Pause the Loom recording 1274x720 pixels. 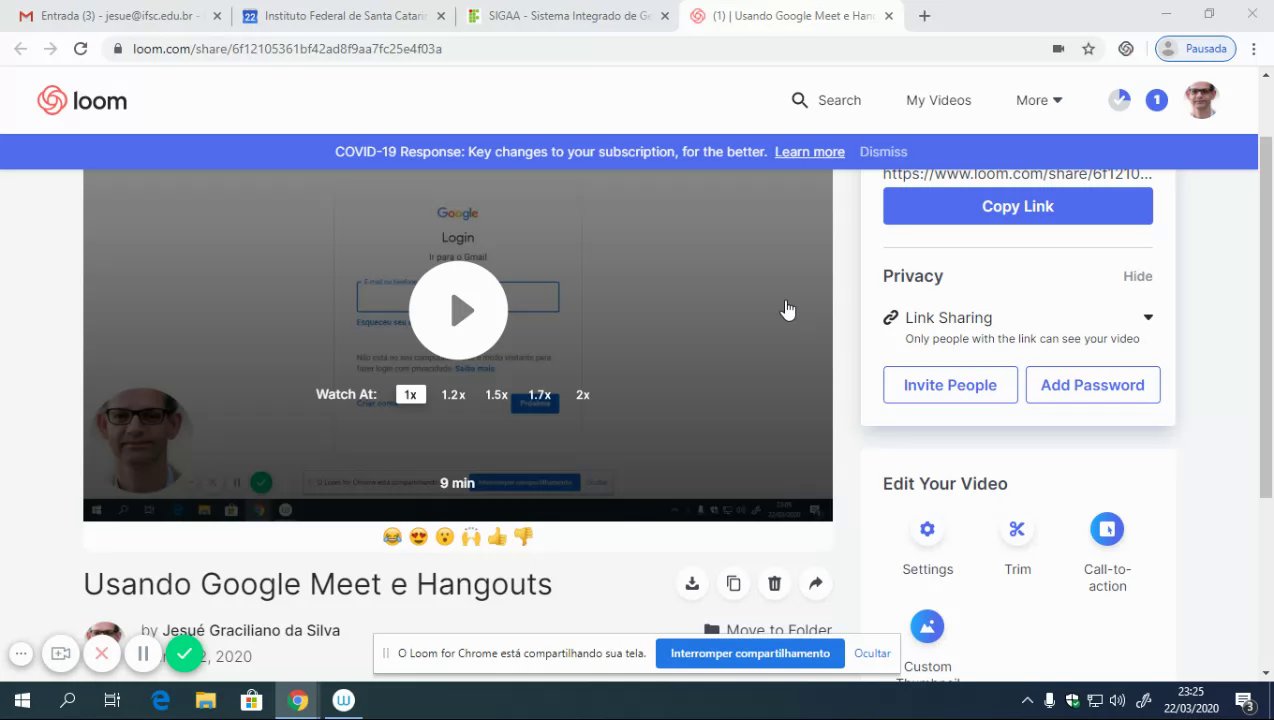pos(143,654)
